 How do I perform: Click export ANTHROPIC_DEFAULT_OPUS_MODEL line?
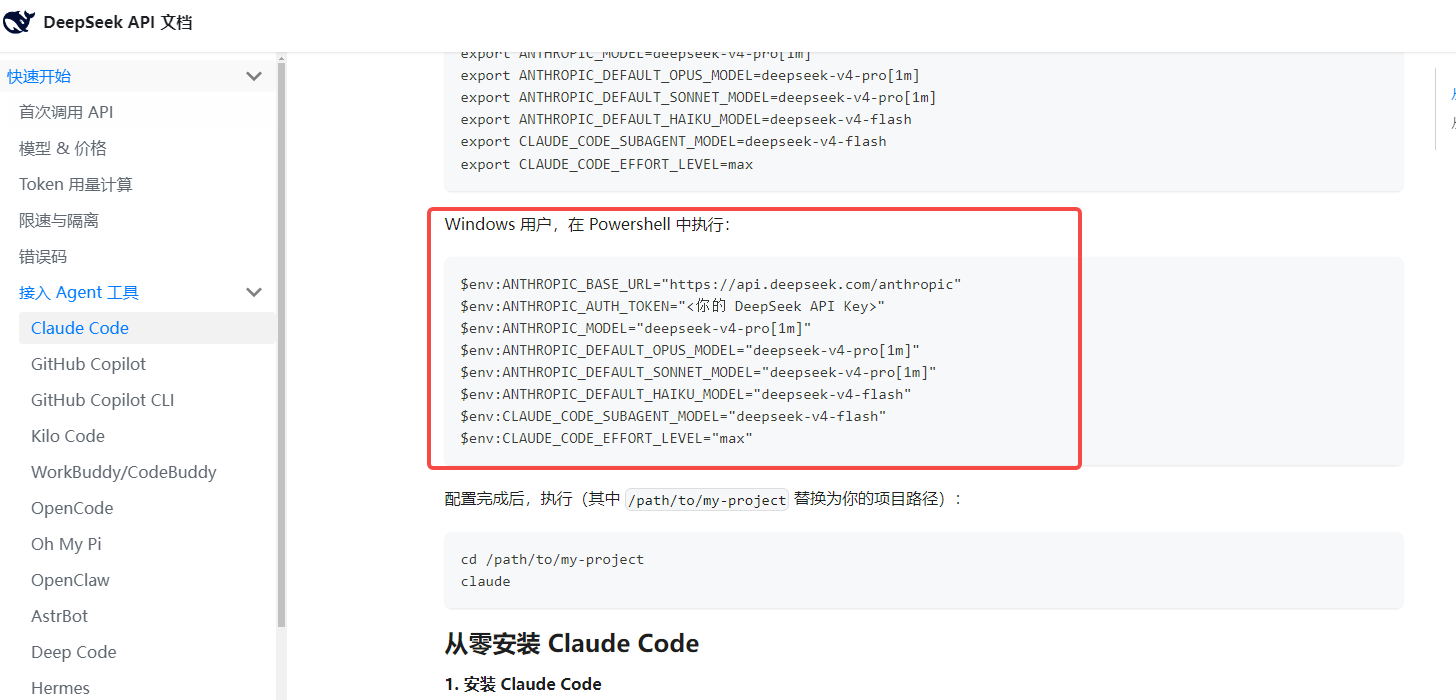690,75
